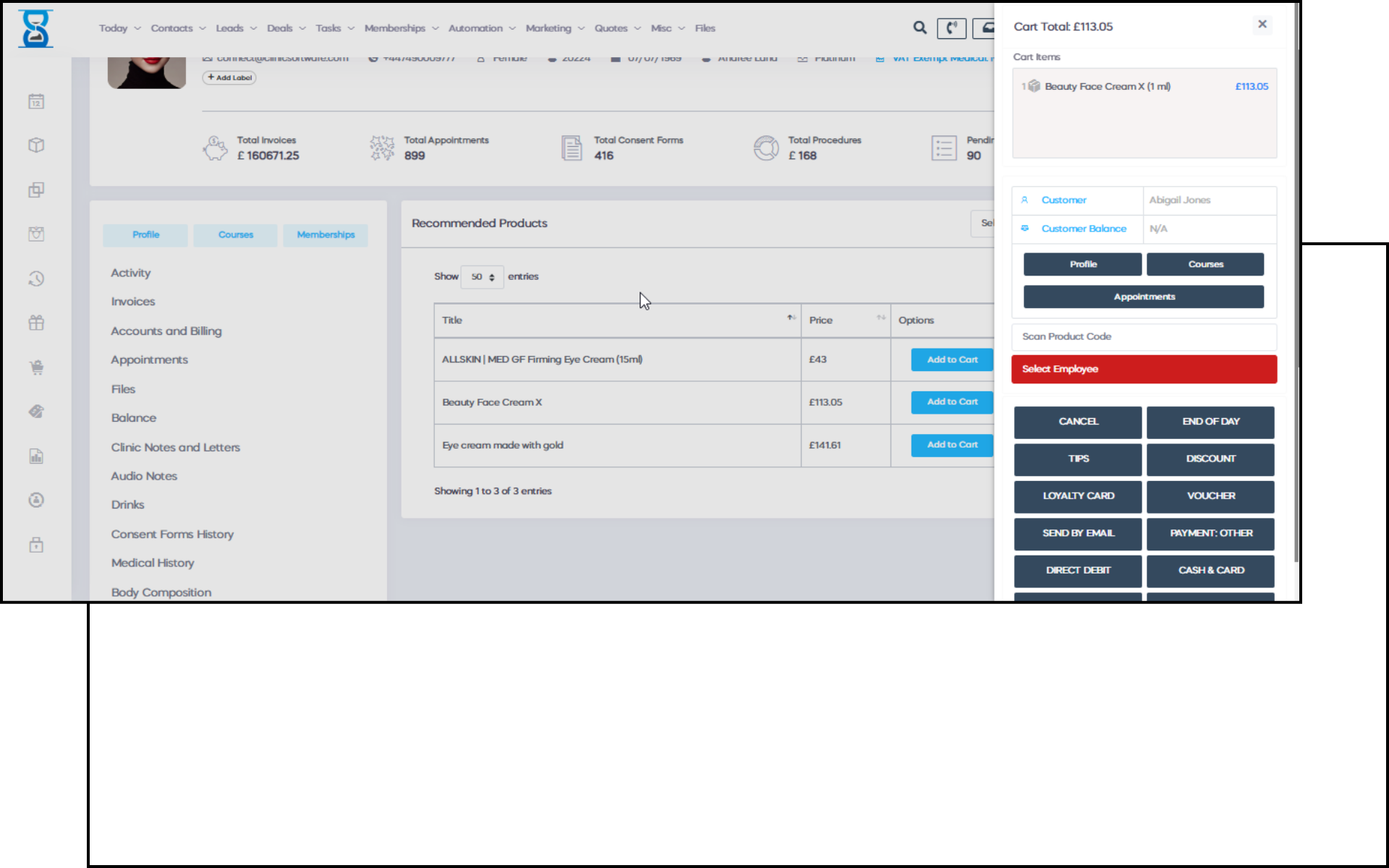1389x868 pixels.
Task: Click the phone call icon in top bar
Action: pyautogui.click(x=951, y=28)
